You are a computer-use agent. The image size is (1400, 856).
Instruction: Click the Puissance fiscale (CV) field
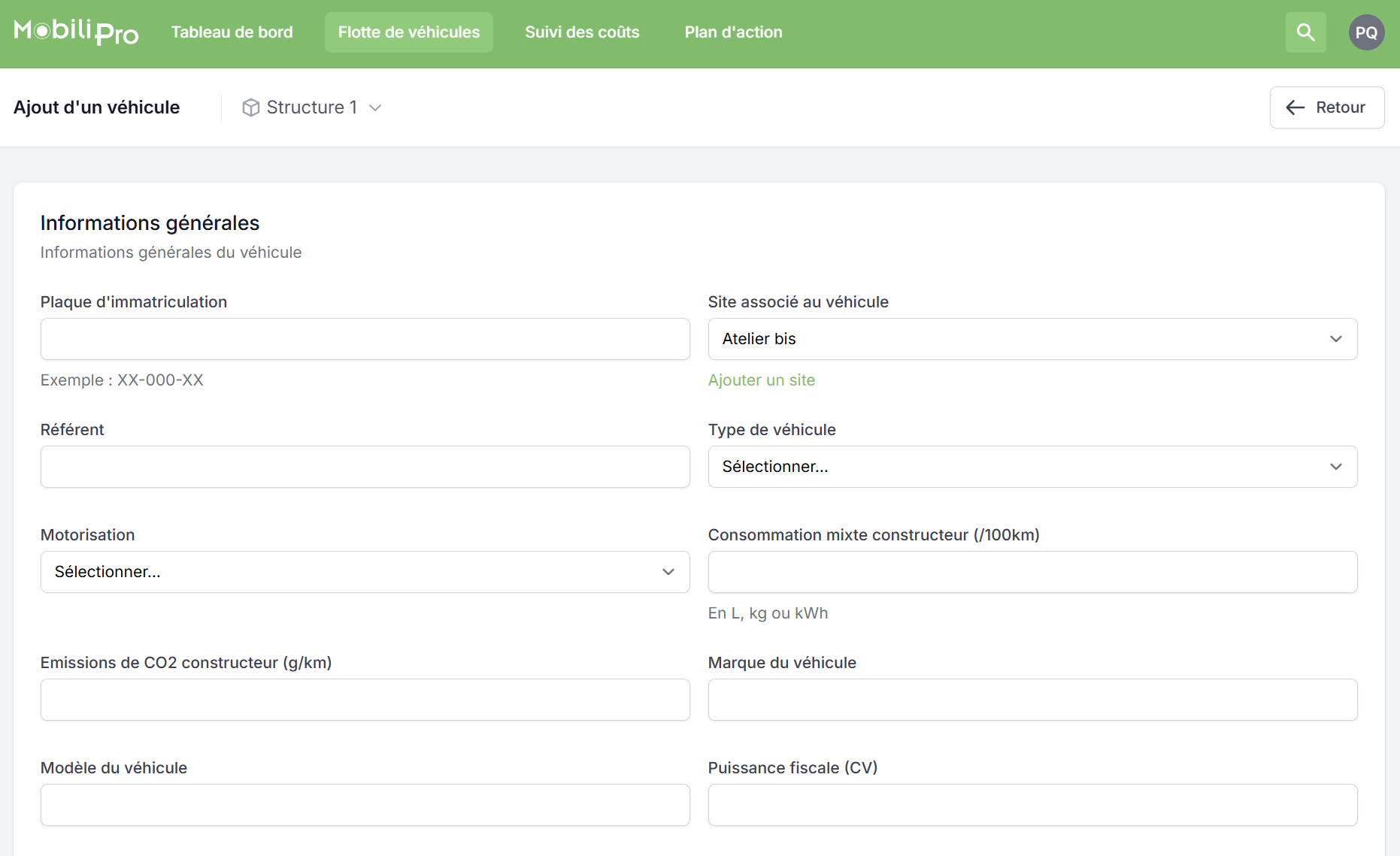tap(1032, 805)
